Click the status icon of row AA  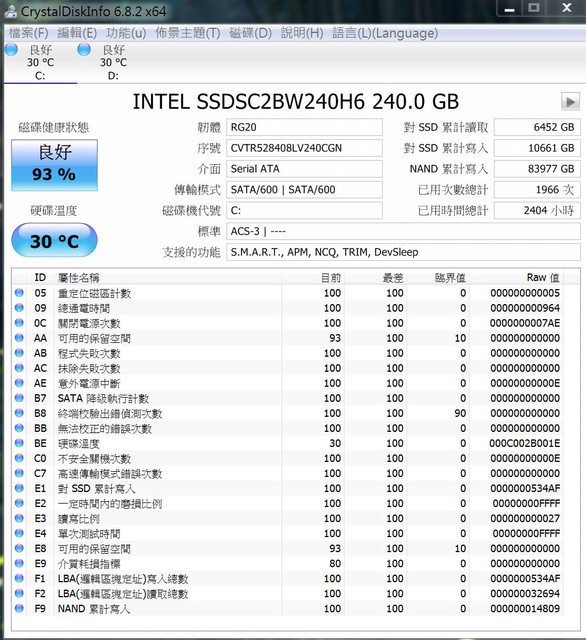click(x=19, y=338)
